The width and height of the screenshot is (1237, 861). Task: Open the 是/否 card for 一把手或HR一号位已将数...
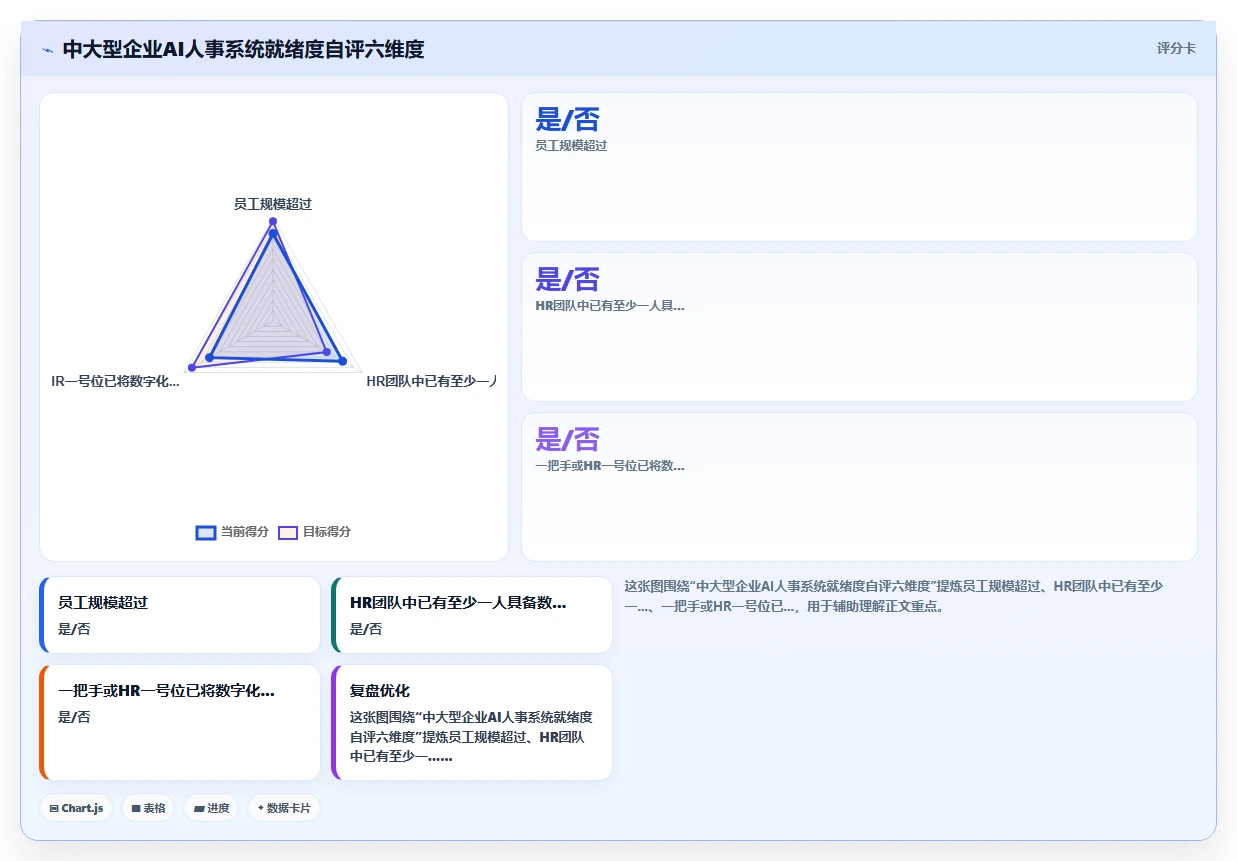(859, 487)
